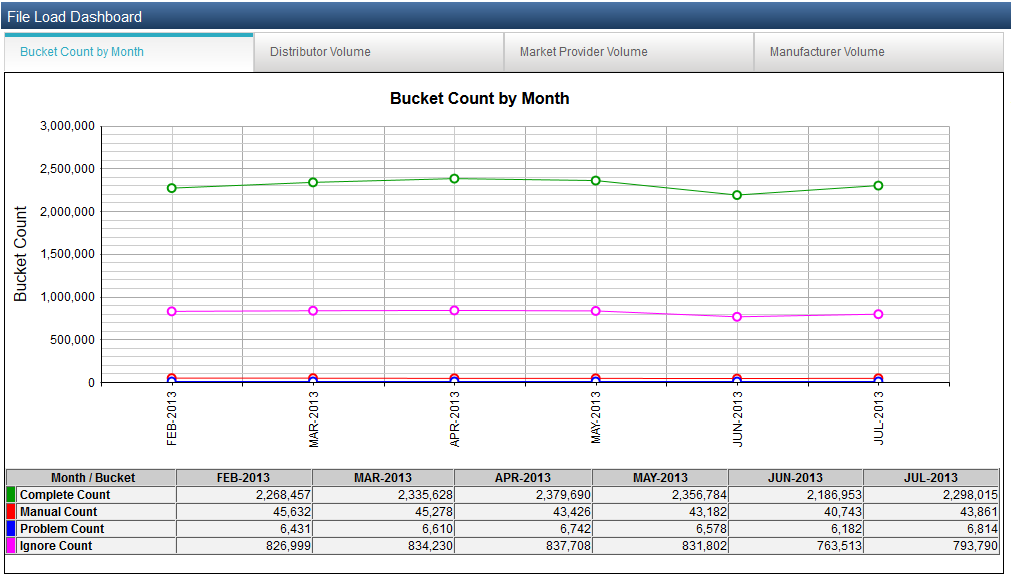The image size is (1011, 581).
Task: Click the green JUL-2013 Complete Count data point
Action: tap(878, 186)
